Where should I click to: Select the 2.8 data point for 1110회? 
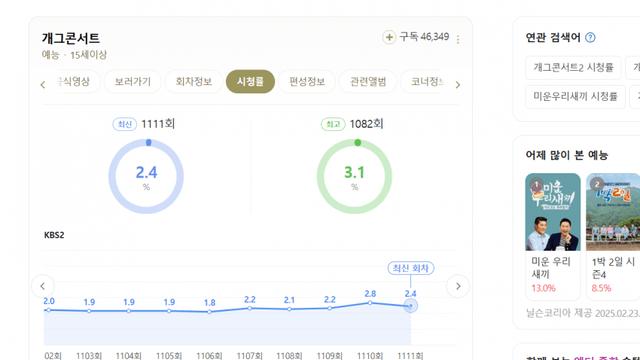point(370,303)
